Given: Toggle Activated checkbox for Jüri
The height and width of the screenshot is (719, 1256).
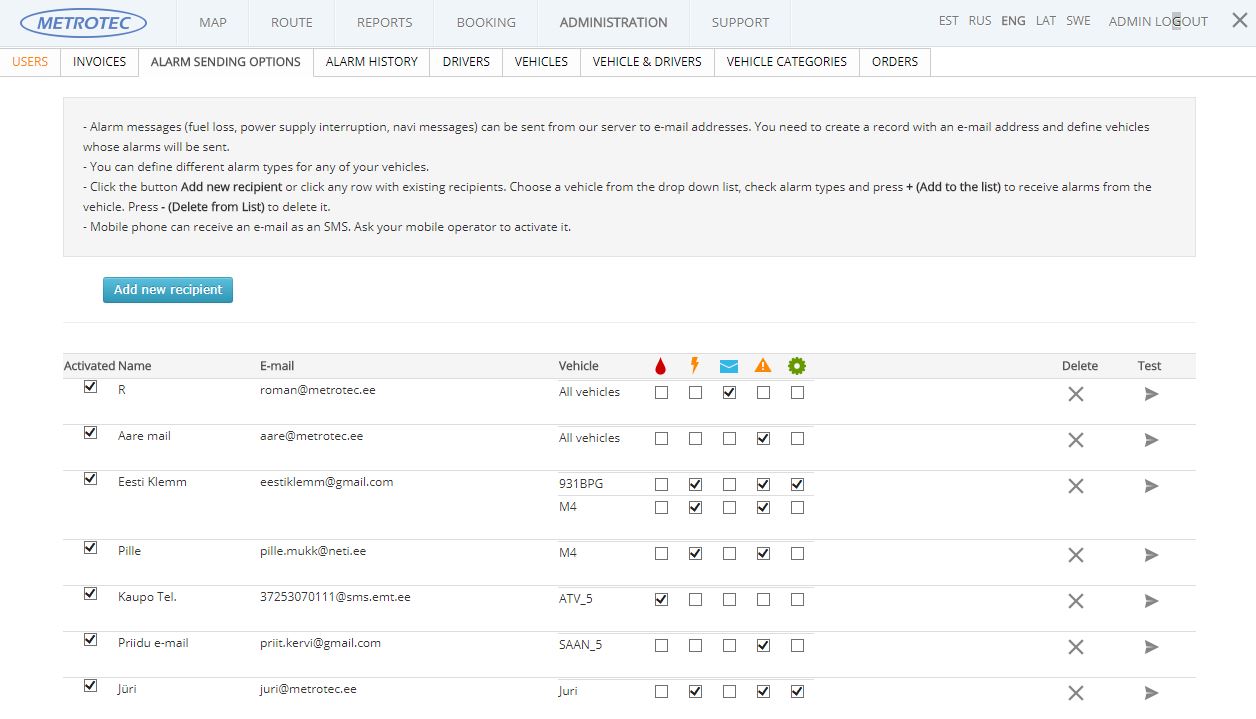Looking at the screenshot, I should [91, 686].
